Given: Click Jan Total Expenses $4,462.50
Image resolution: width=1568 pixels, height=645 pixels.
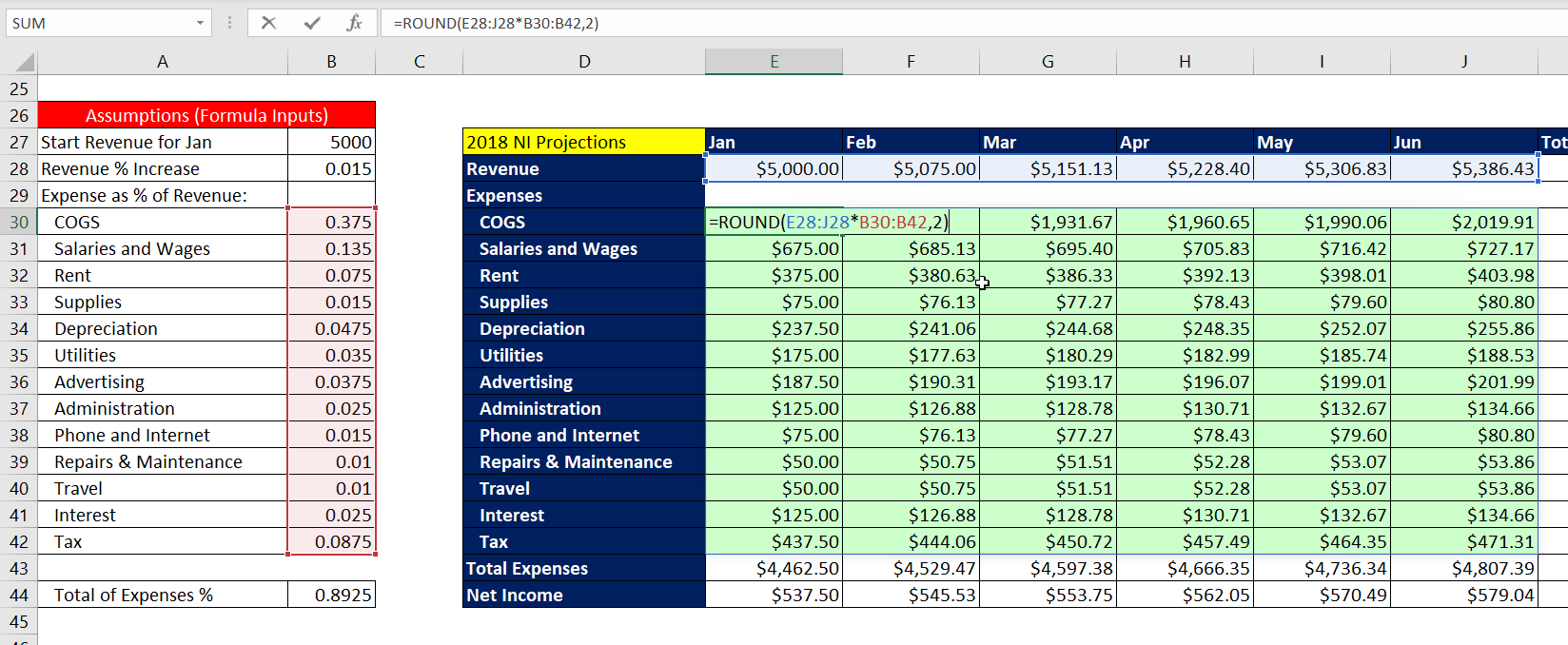Looking at the screenshot, I should coord(774,568).
